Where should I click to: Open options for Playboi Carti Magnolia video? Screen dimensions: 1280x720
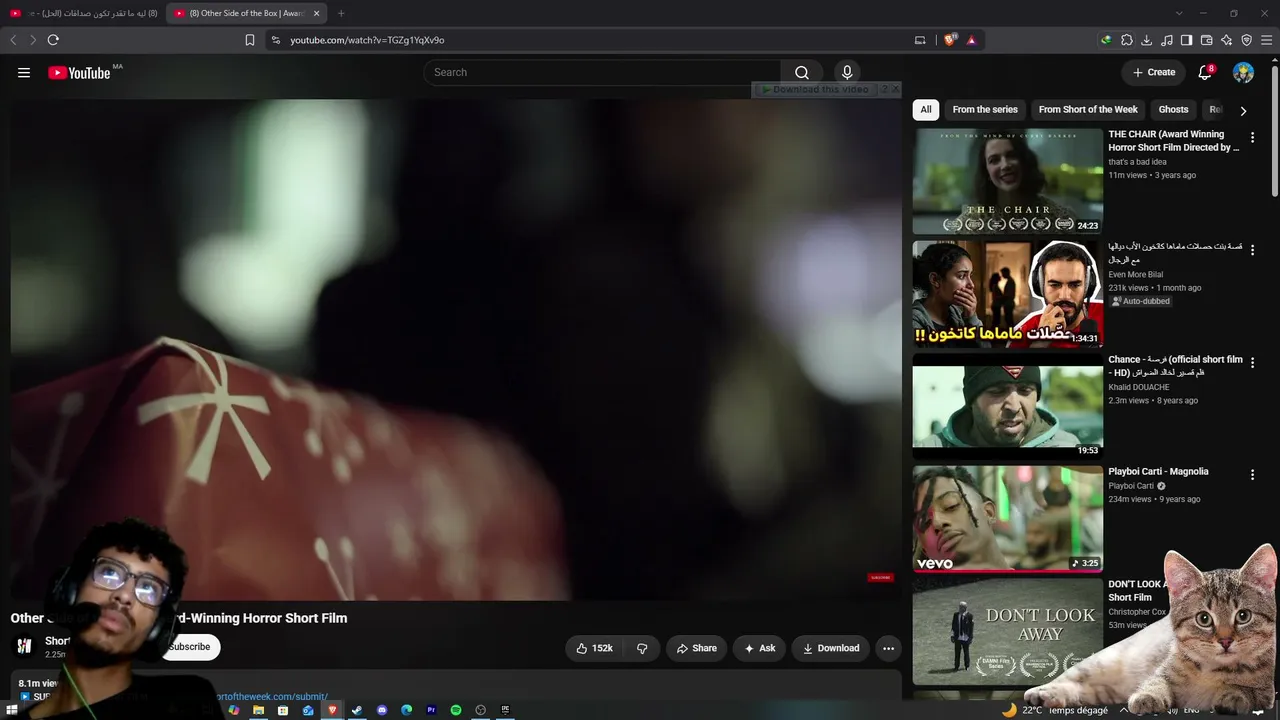pyautogui.click(x=1252, y=475)
